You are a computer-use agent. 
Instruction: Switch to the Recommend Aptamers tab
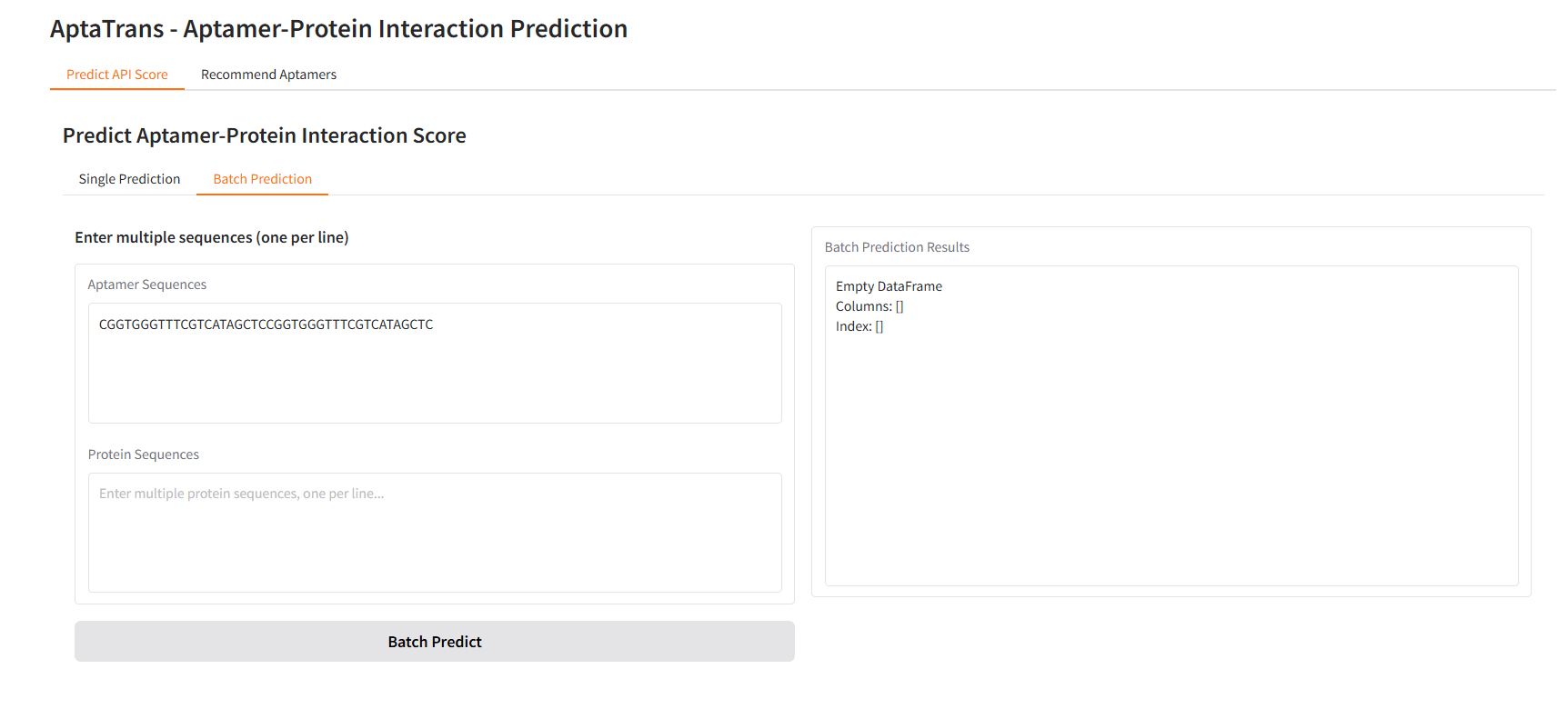[268, 75]
